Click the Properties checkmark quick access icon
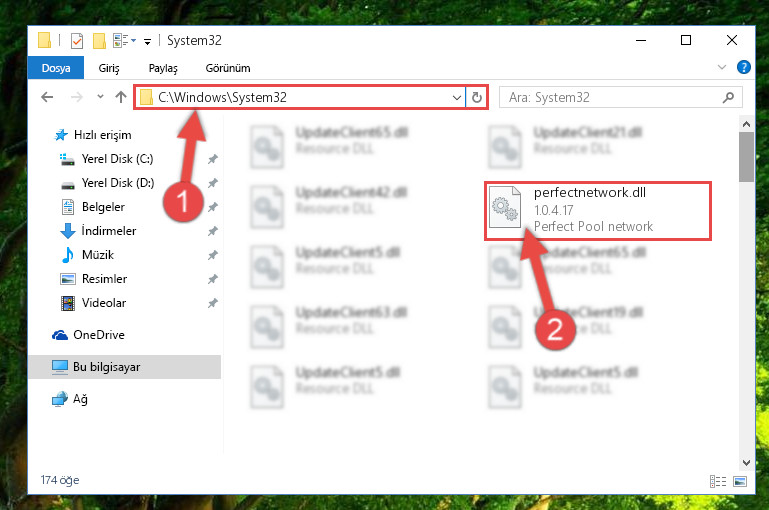The height and width of the screenshot is (510, 769). click(77, 41)
